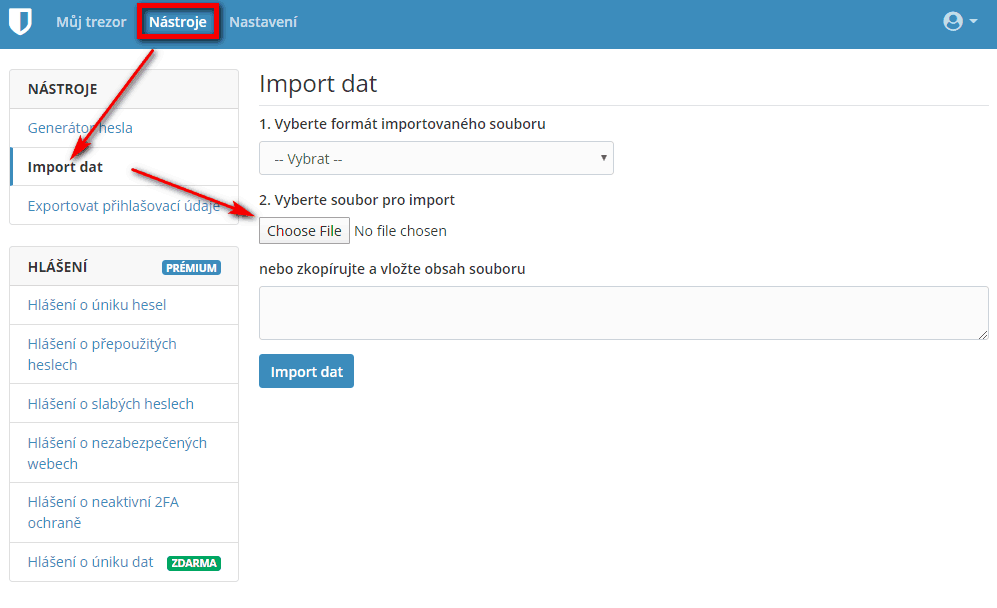Click the Choose File button
This screenshot has height=608, width=997.
[x=304, y=231]
